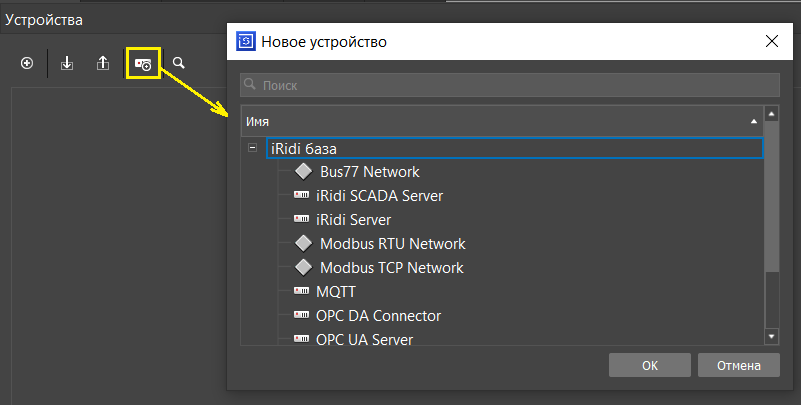The height and width of the screenshot is (405, 801).
Task: Choose Modbus RTU Network from device list
Action: pos(392,244)
